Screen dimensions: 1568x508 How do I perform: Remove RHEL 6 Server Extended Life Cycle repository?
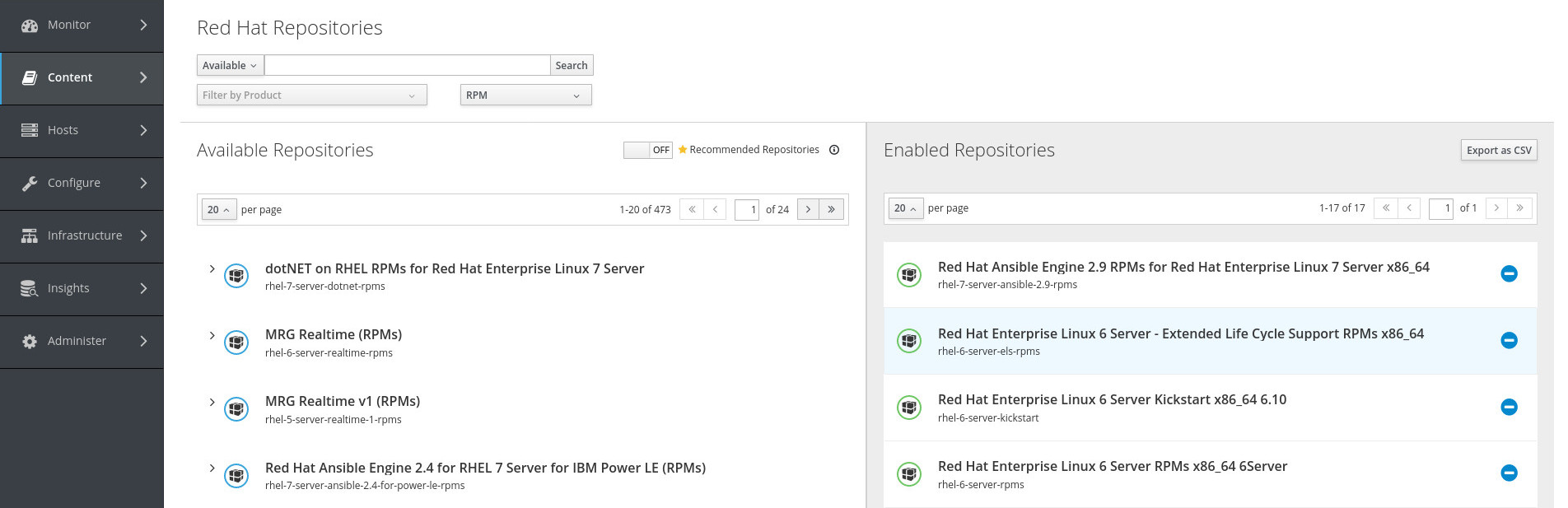pyautogui.click(x=1509, y=341)
